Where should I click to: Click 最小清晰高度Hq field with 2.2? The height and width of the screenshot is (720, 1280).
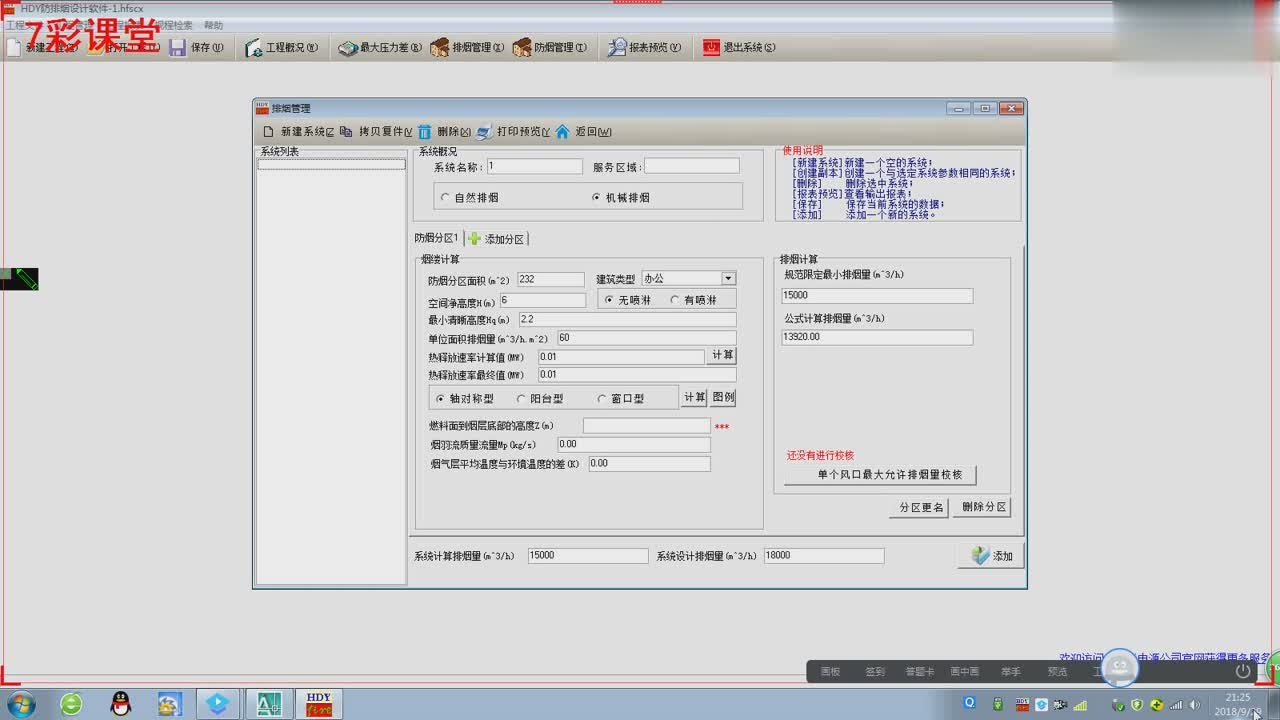(627, 320)
